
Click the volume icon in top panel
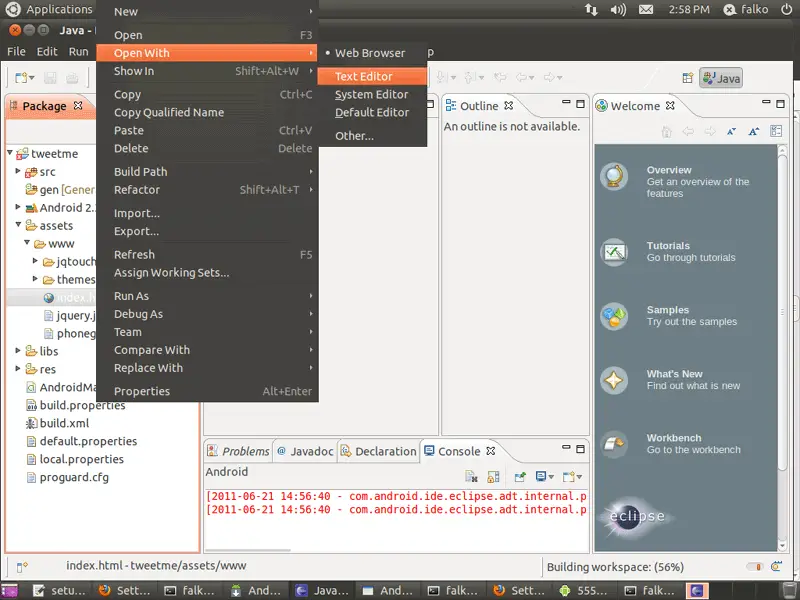618,10
